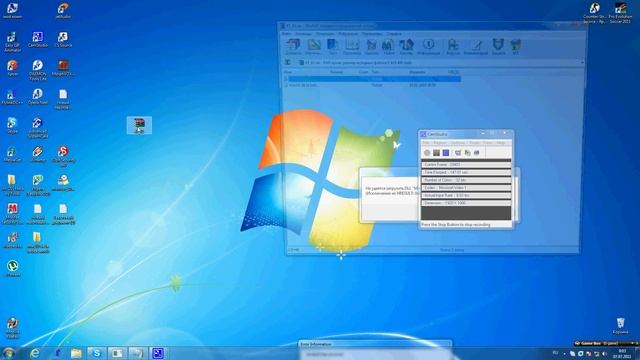Click the Protect icon in WinRAR toolbar

(498, 47)
